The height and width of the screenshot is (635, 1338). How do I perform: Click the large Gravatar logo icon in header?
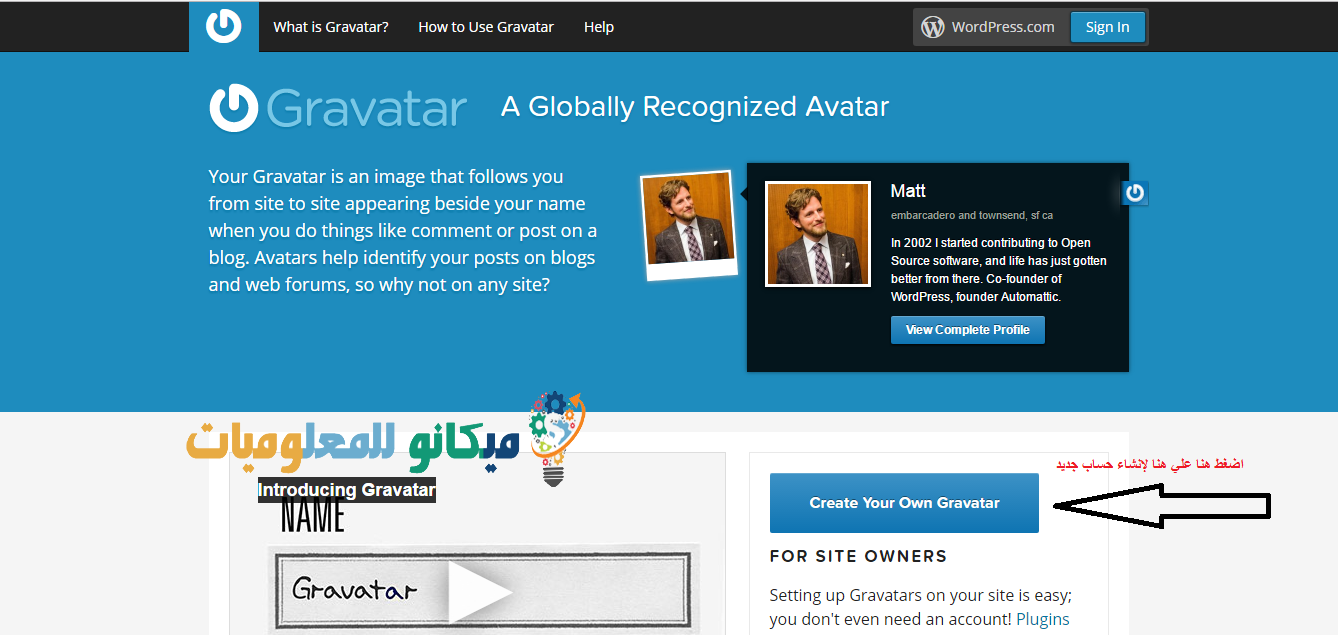pyautogui.click(x=234, y=107)
